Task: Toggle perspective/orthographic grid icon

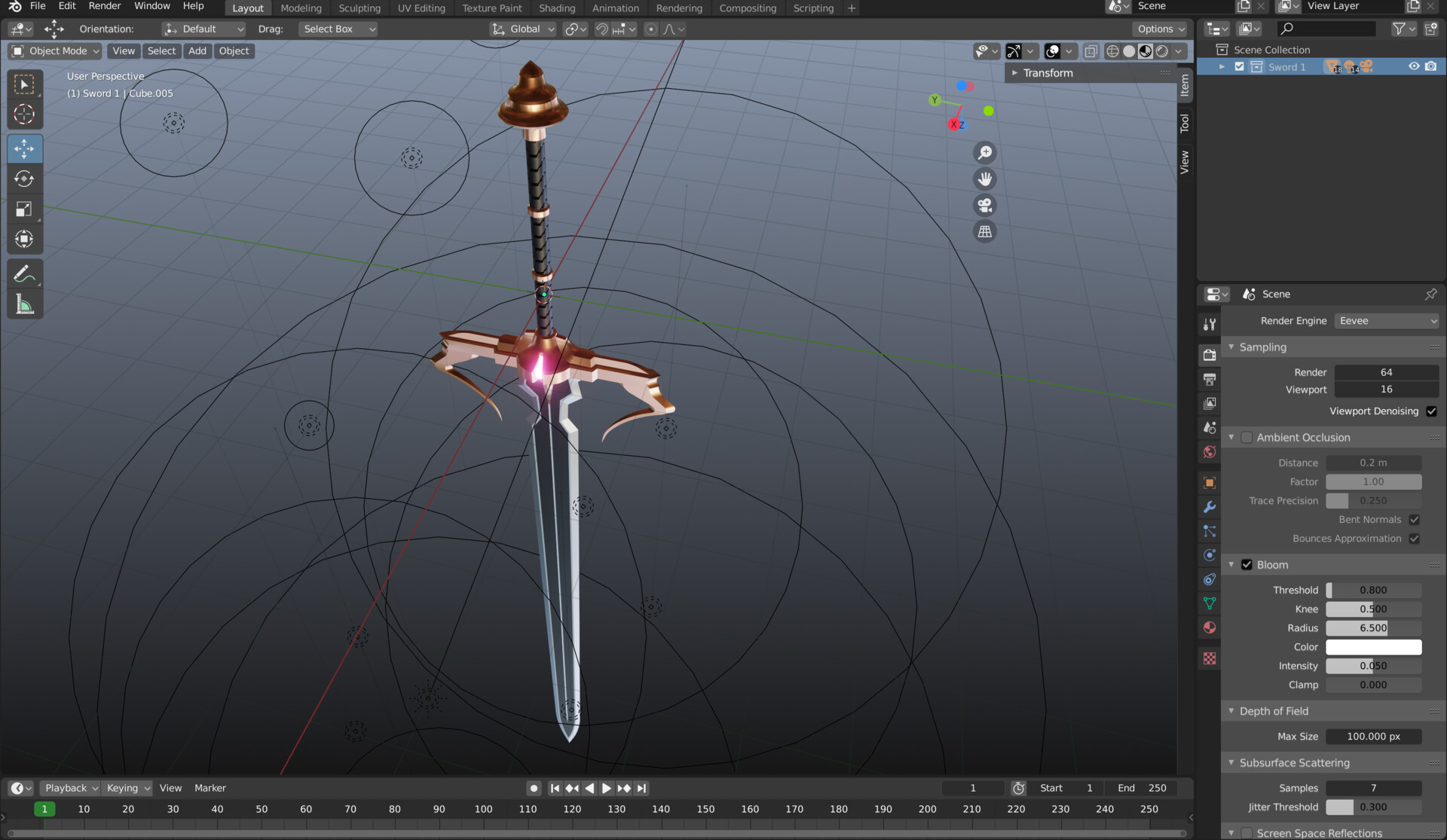Action: point(984,231)
